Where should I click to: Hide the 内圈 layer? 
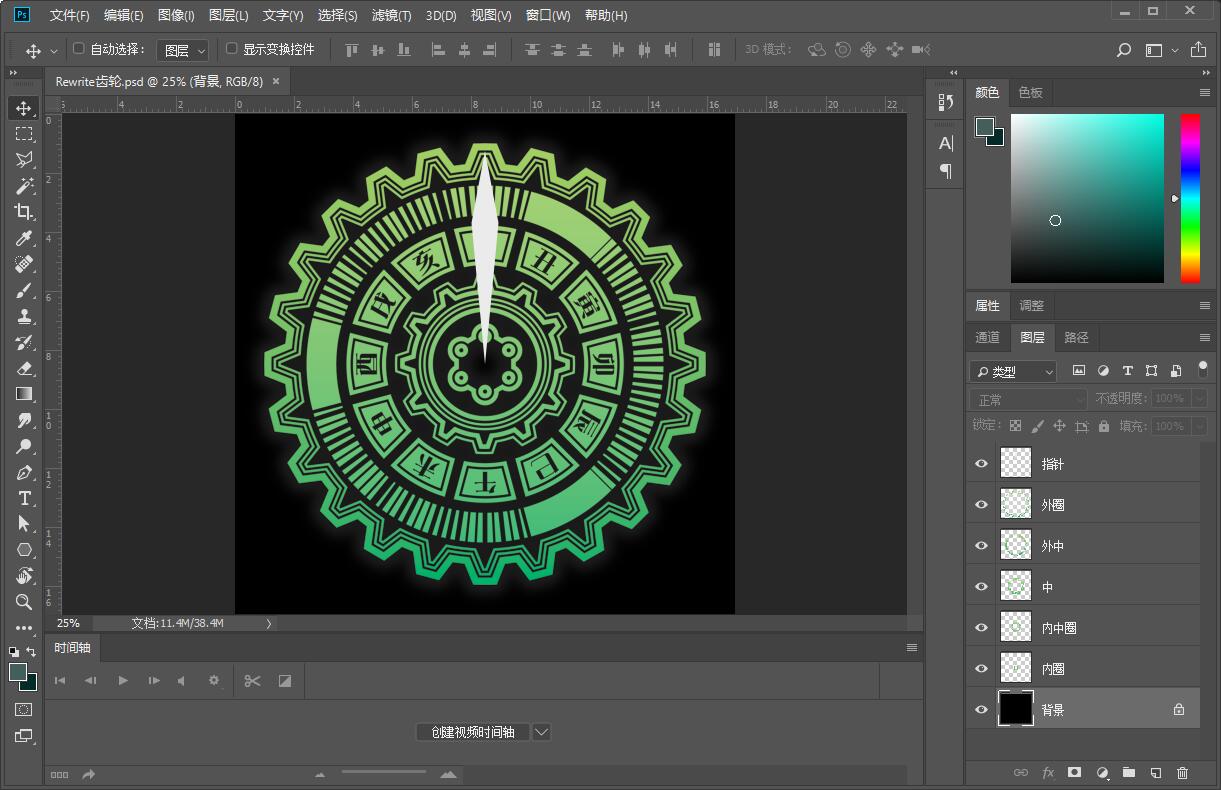click(981, 669)
